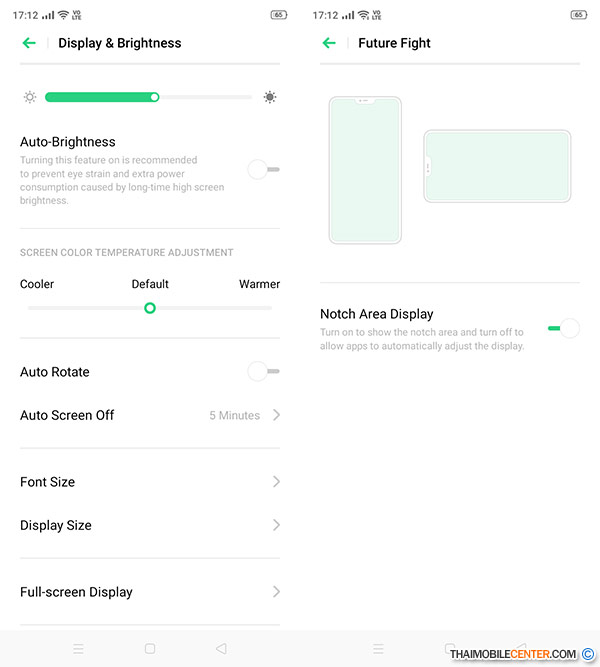Tap right screen's recent apps menu icon
Image resolution: width=600 pixels, height=667 pixels.
(378, 649)
